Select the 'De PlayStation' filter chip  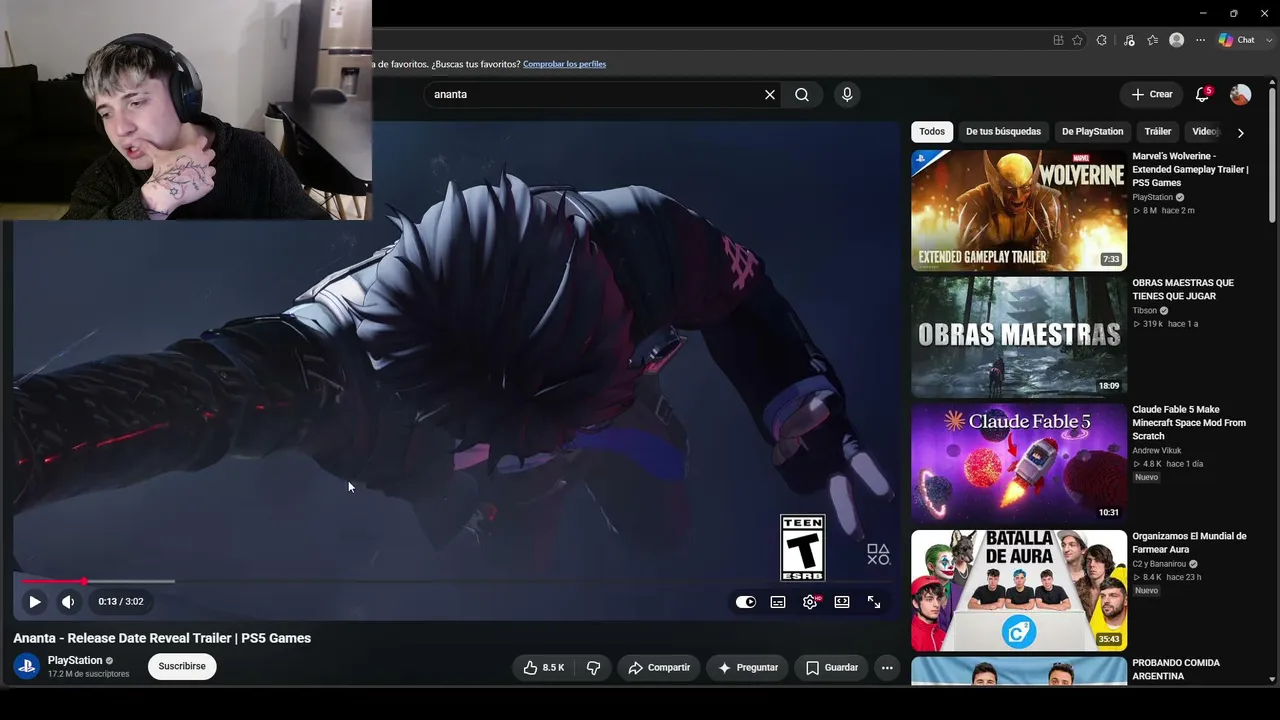1092,132
